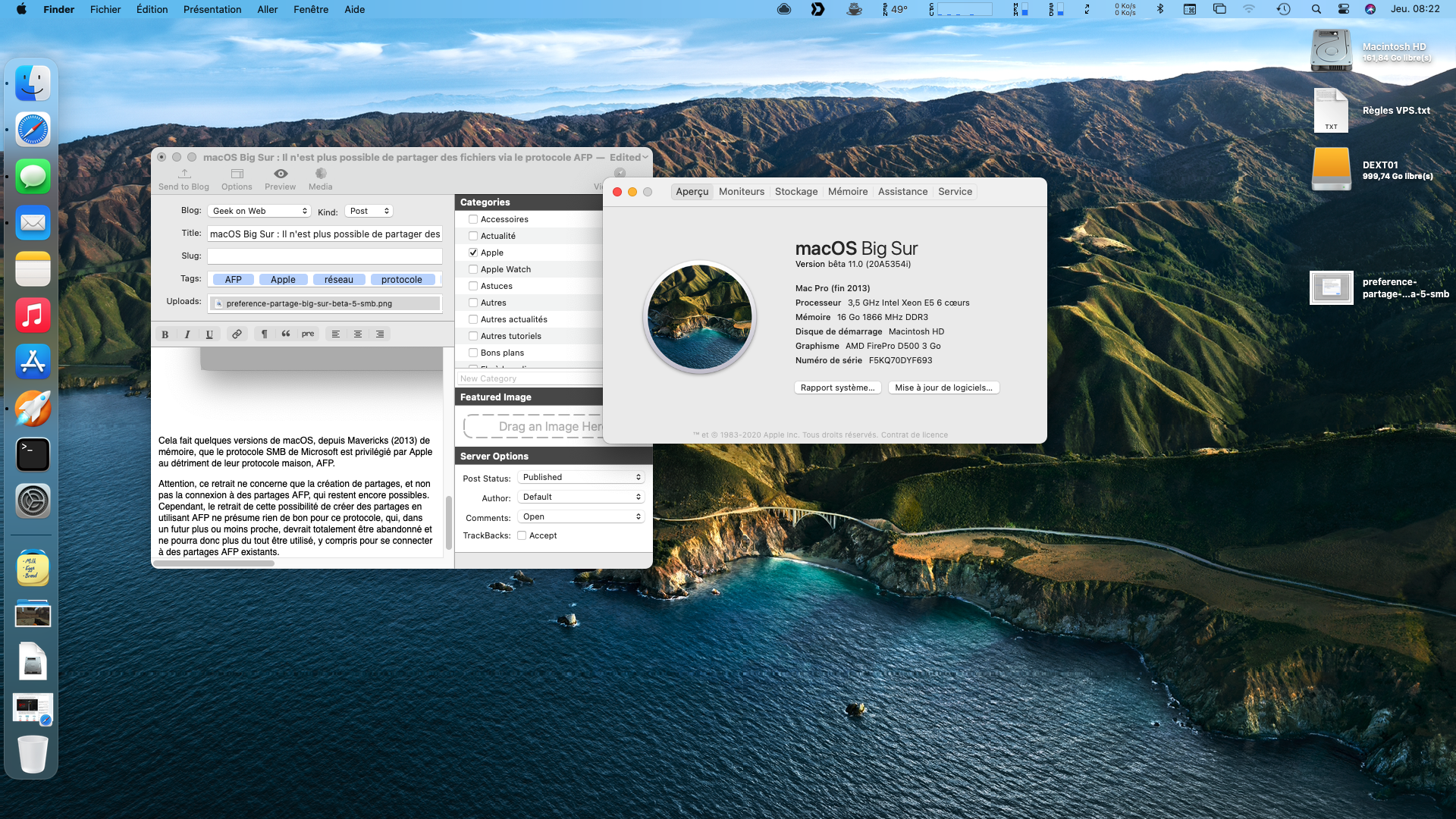Switch to the Mémoire tab
The width and height of the screenshot is (1456, 819).
pos(848,192)
